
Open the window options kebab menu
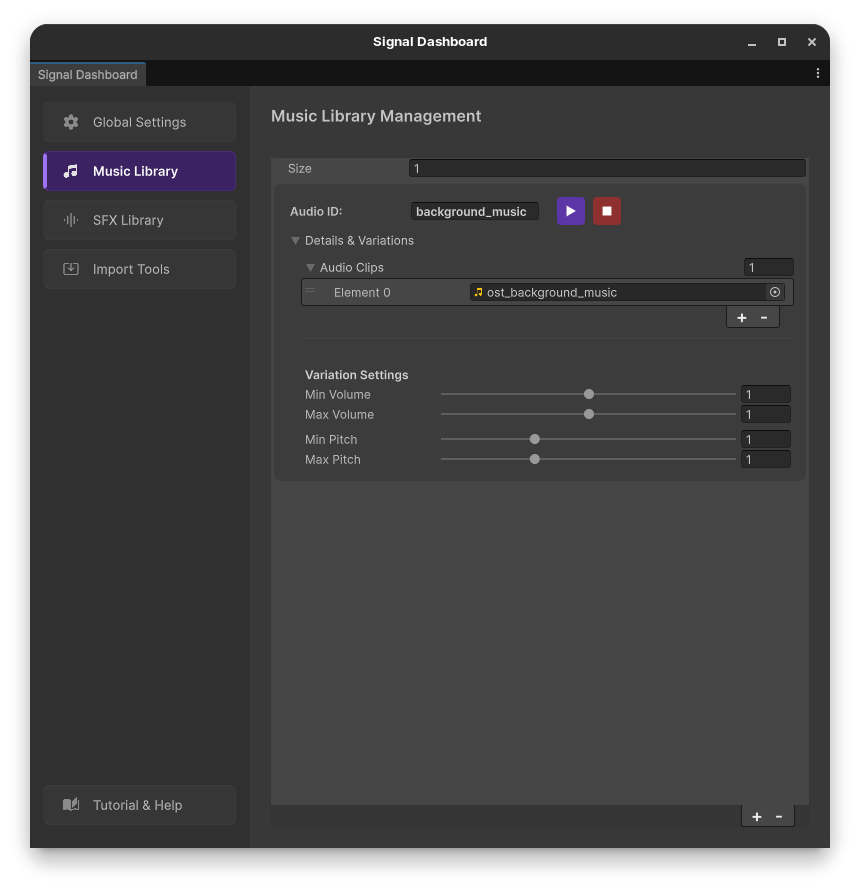[817, 73]
